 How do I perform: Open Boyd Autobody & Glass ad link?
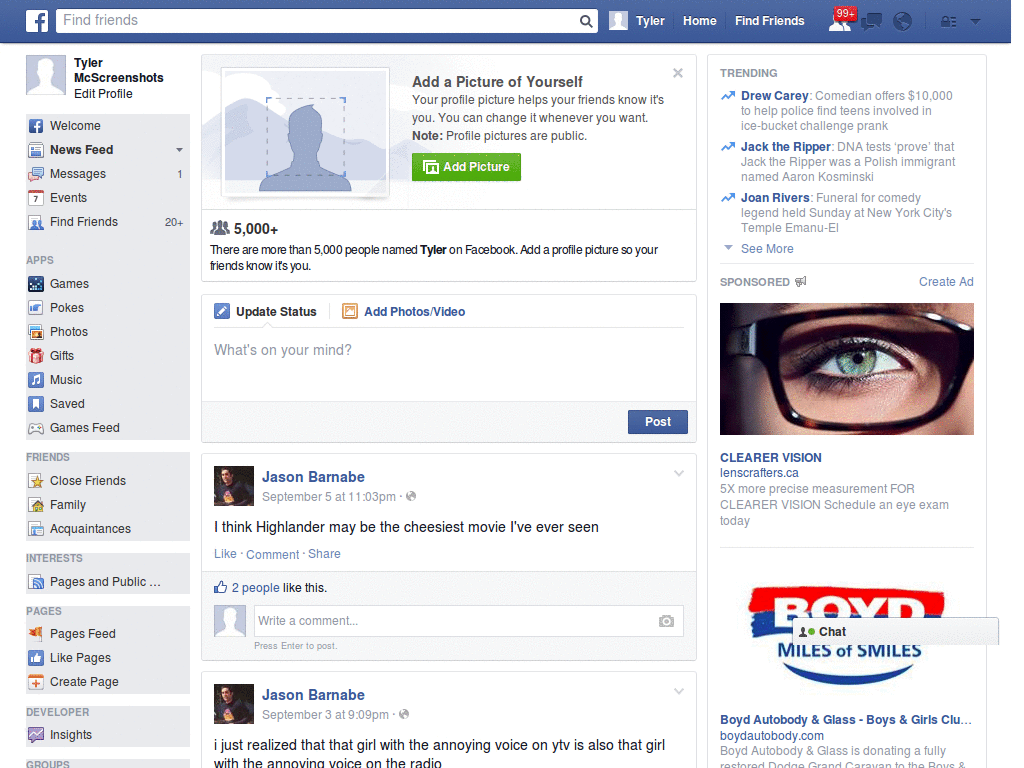(x=846, y=720)
